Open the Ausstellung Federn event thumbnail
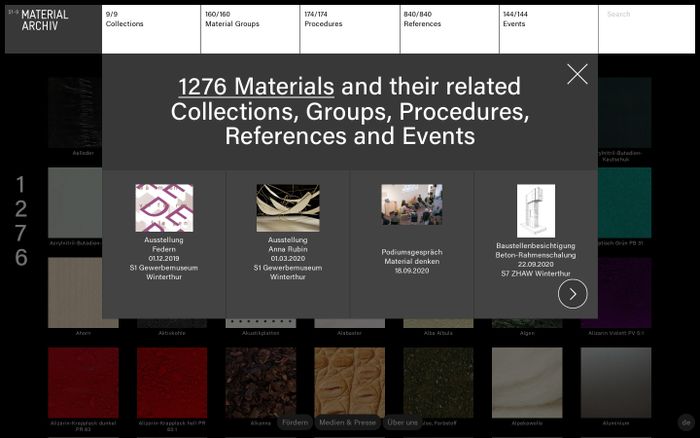This screenshot has width=700, height=438. tap(164, 208)
